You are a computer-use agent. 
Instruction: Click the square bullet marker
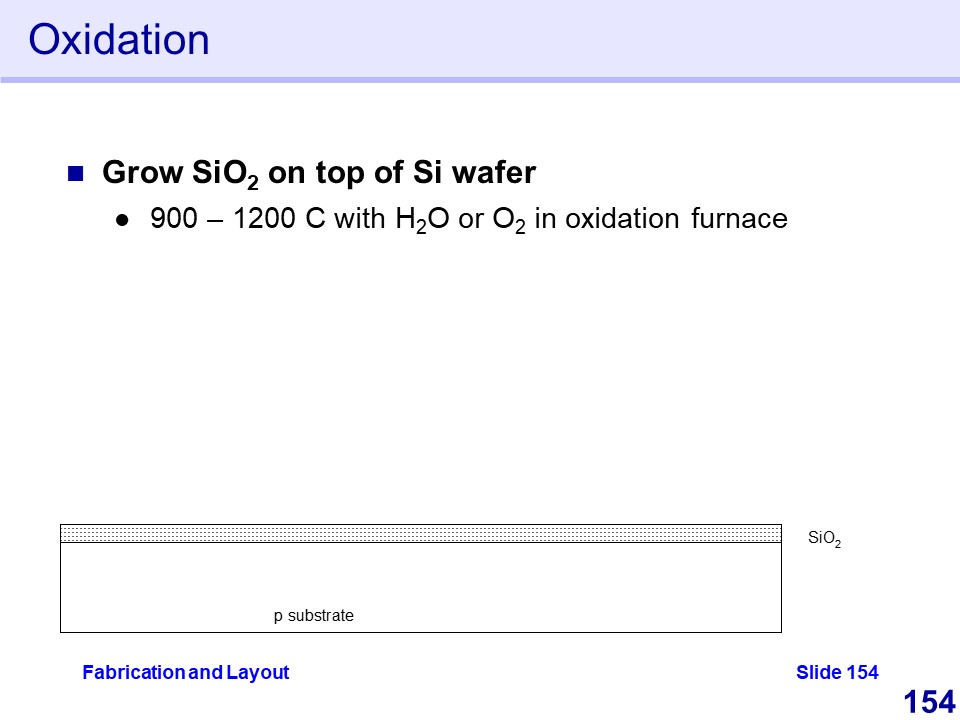coord(74,174)
